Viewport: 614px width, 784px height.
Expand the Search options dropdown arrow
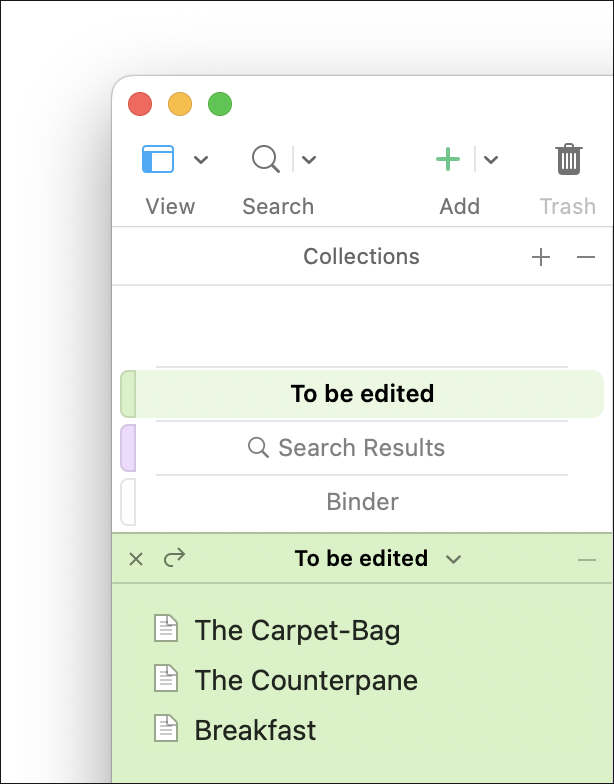[309, 160]
